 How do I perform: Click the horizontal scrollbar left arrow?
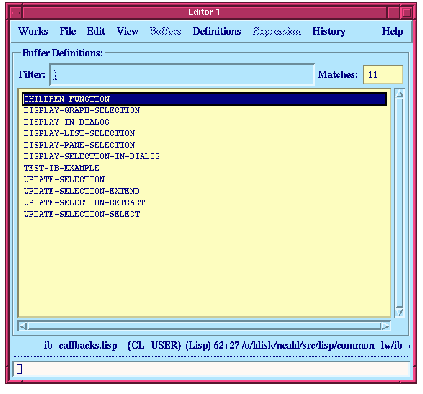click(x=23, y=326)
